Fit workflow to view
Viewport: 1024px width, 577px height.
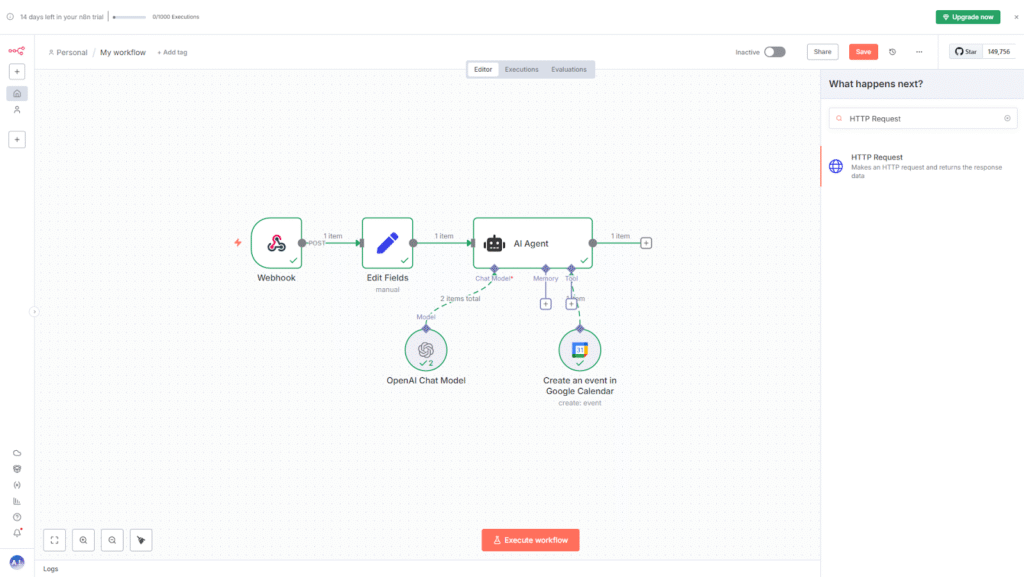tap(54, 540)
